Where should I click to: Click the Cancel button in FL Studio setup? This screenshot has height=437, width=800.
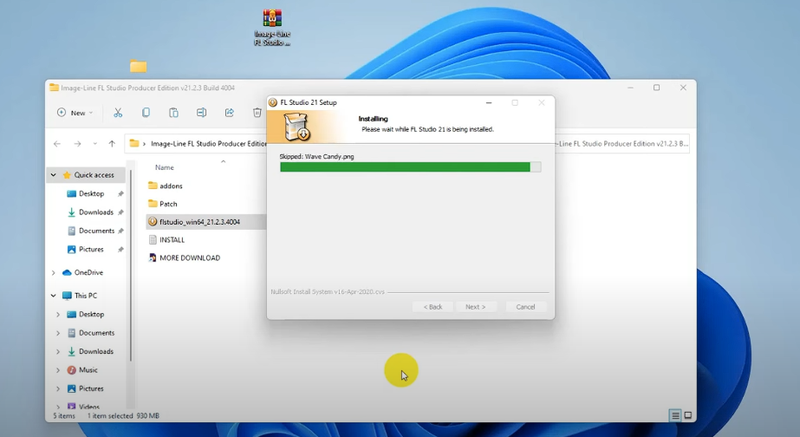coord(526,307)
